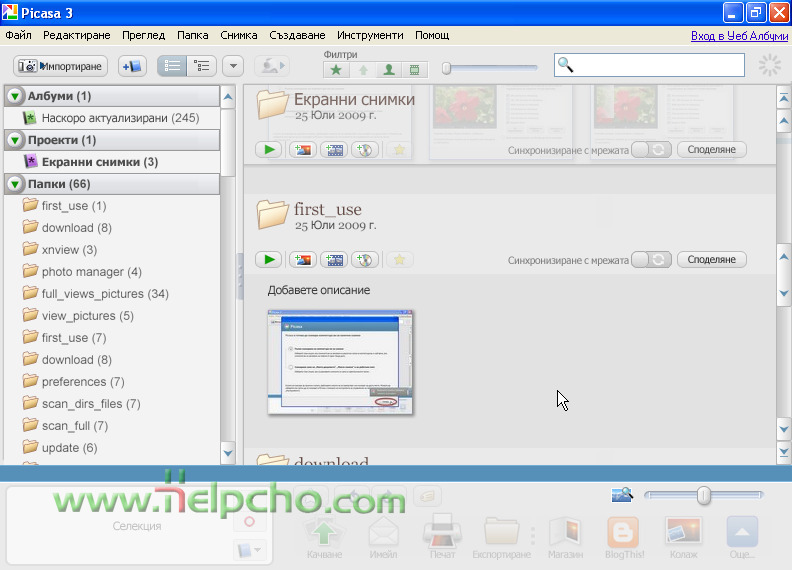Create photo collage for Екранни снимки
This screenshot has height=570, width=792.
point(303,150)
